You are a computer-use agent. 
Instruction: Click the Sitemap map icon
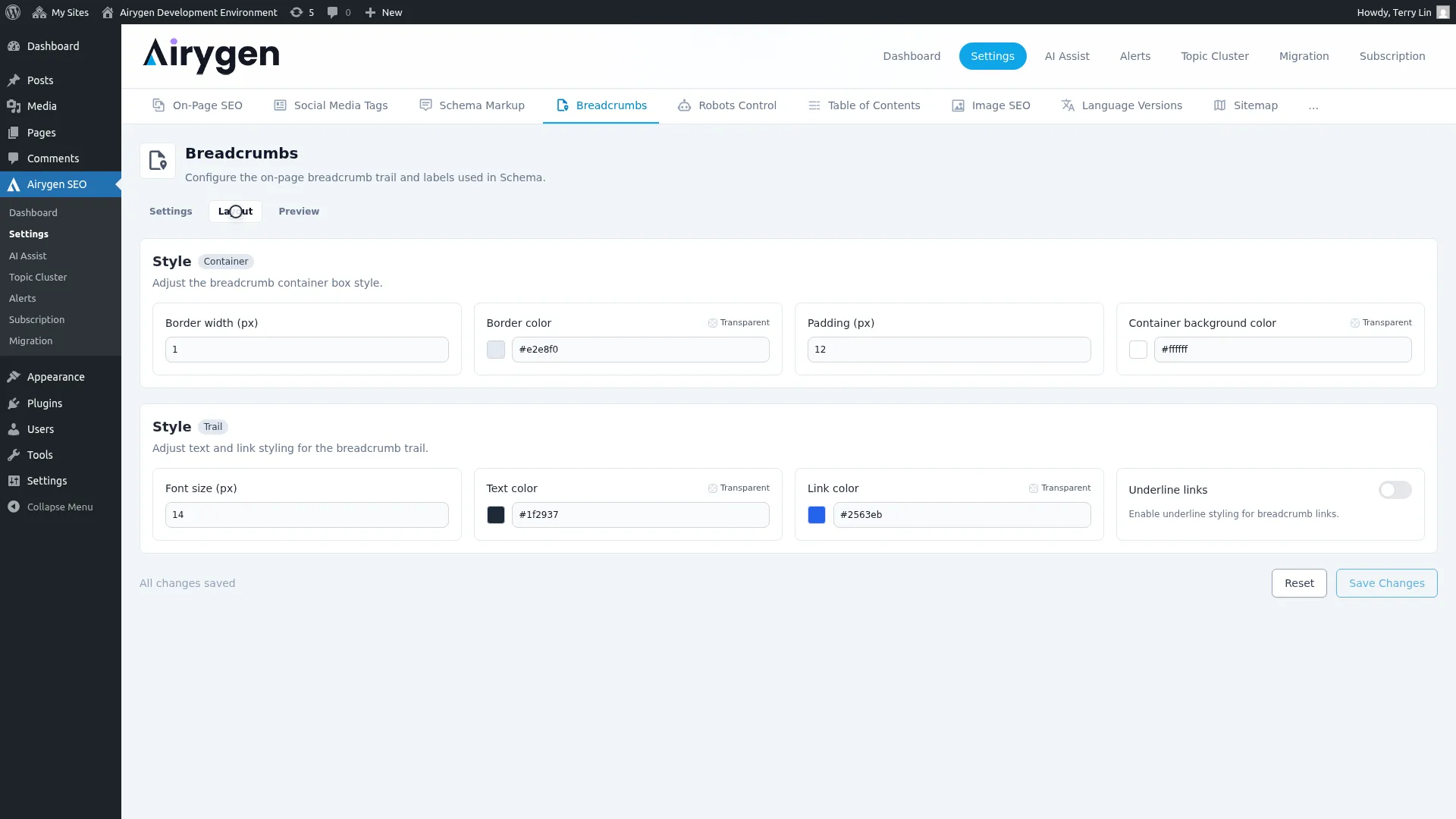1219,105
